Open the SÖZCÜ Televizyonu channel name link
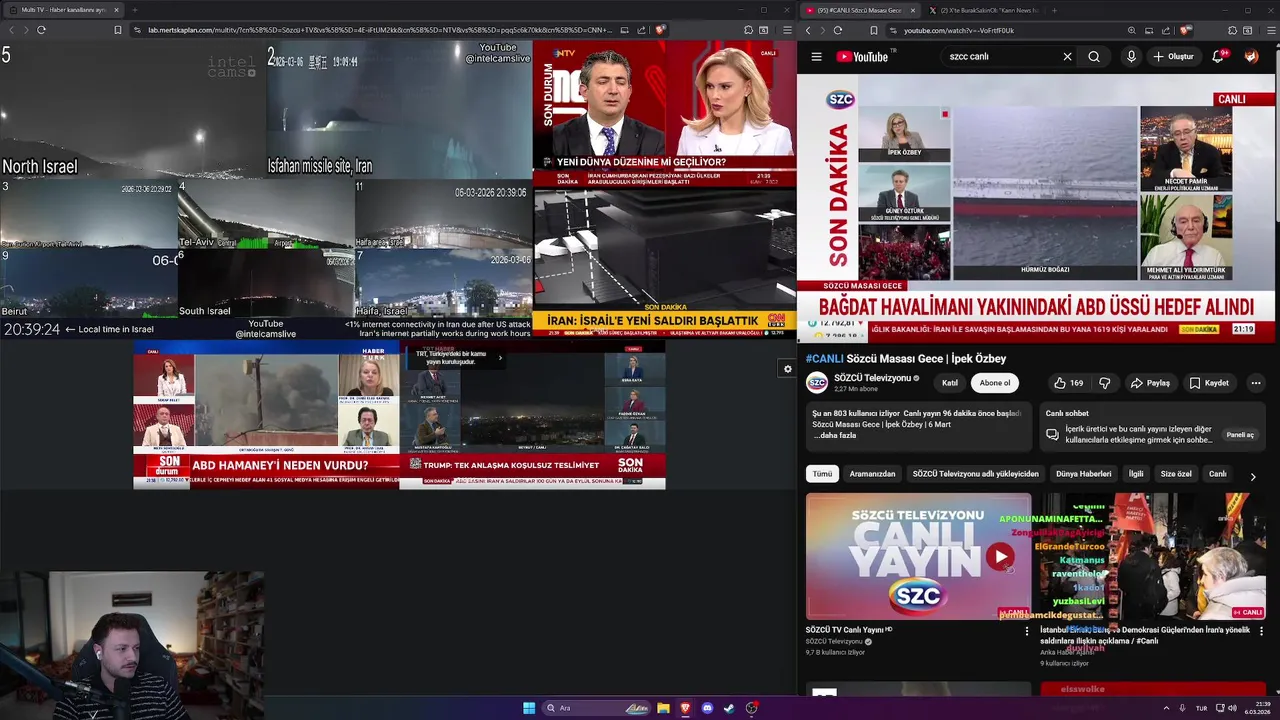1280x720 pixels. pyautogui.click(x=873, y=378)
